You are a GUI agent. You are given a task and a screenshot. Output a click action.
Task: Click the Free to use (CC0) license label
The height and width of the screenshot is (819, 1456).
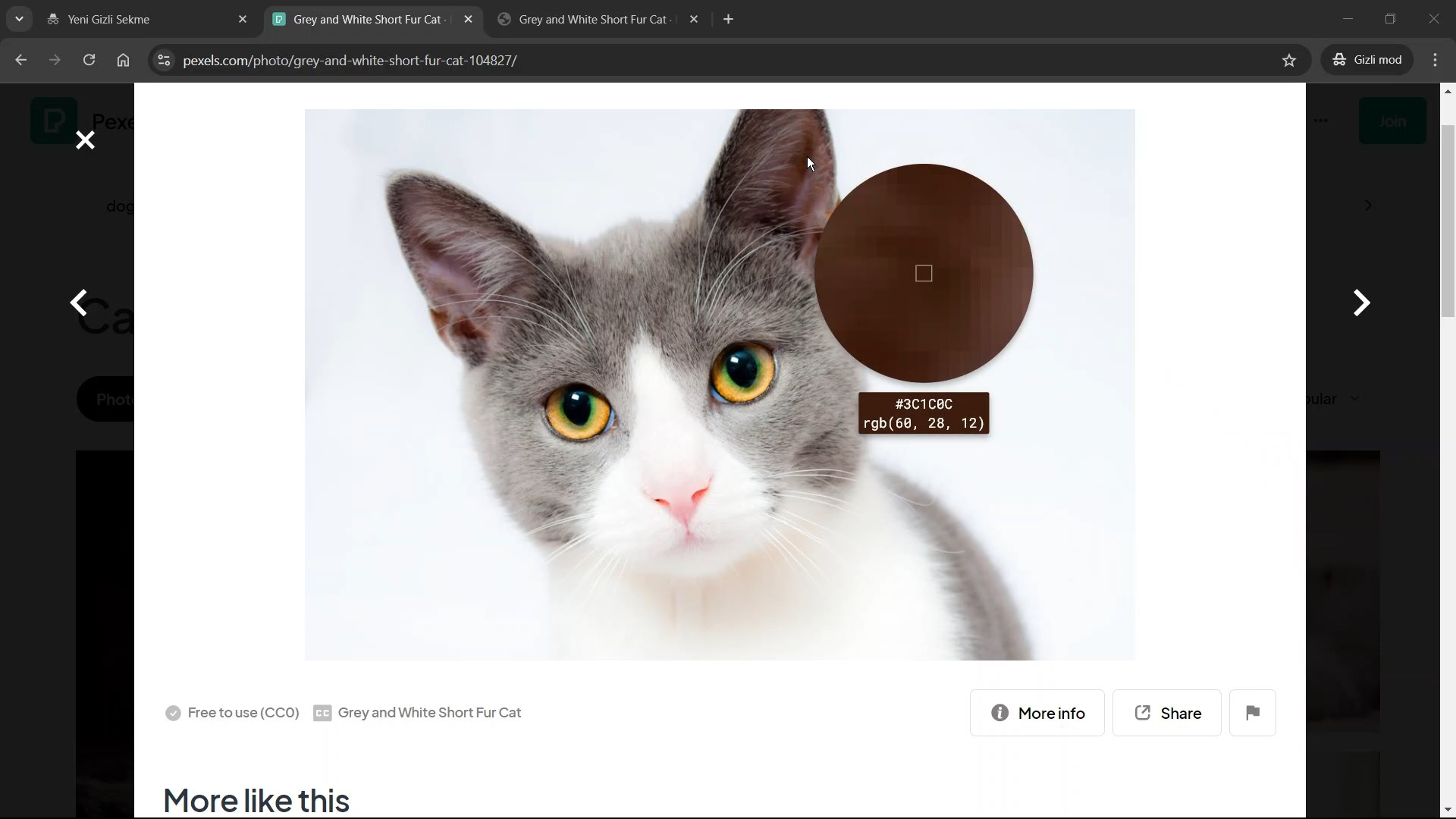coord(232,713)
